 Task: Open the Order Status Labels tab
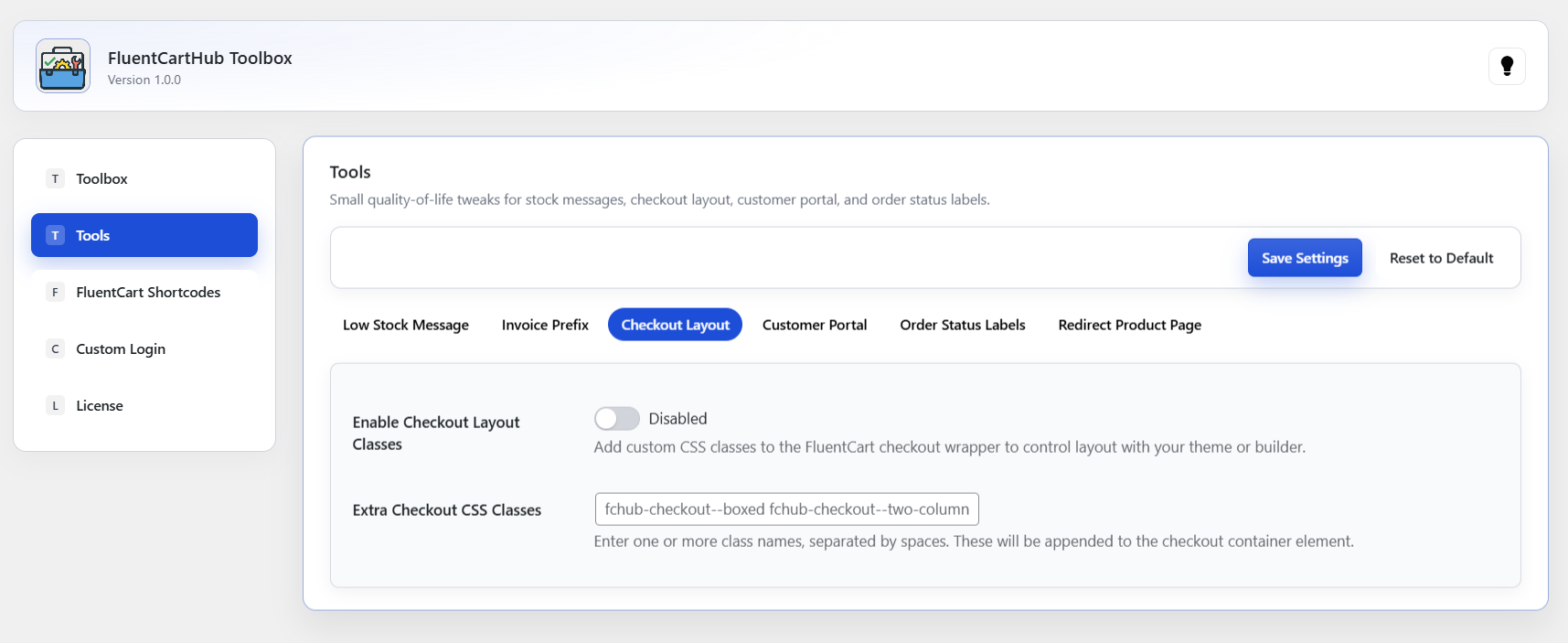point(962,325)
